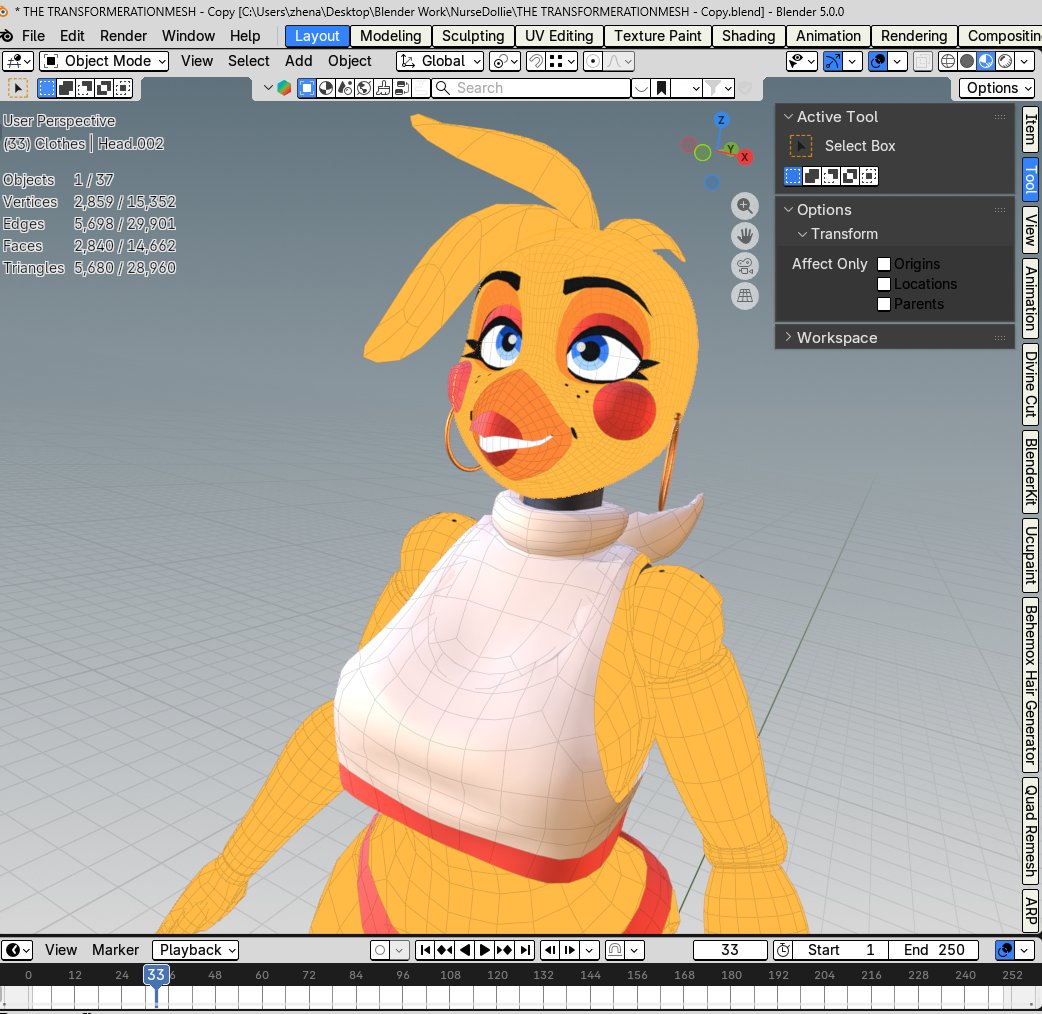Enable the Origins checkbox under Affect Only

click(x=884, y=264)
